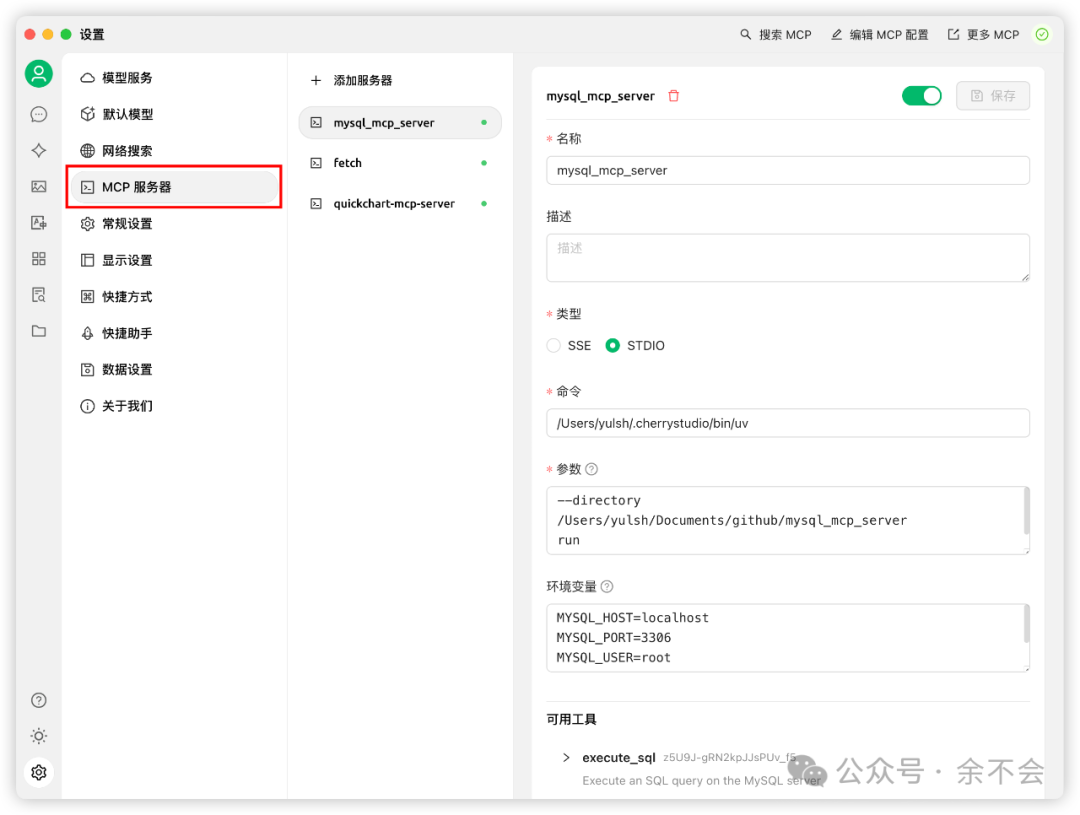Open the Agents panel via diamond icon
The image size is (1080, 815).
(x=38, y=150)
